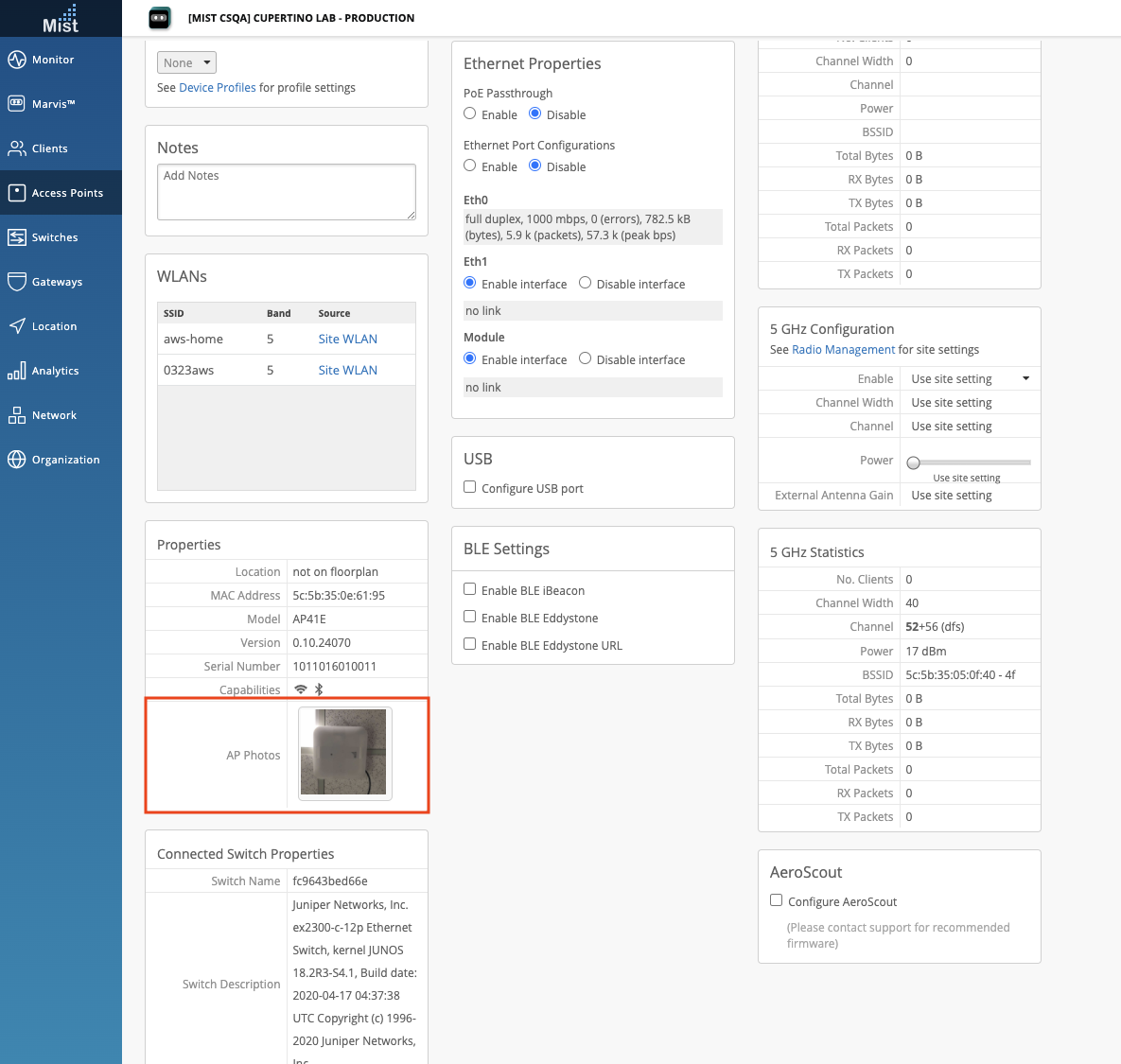Click the Analytics bar chart icon
Screen dimensions: 1121x1064
point(17,370)
